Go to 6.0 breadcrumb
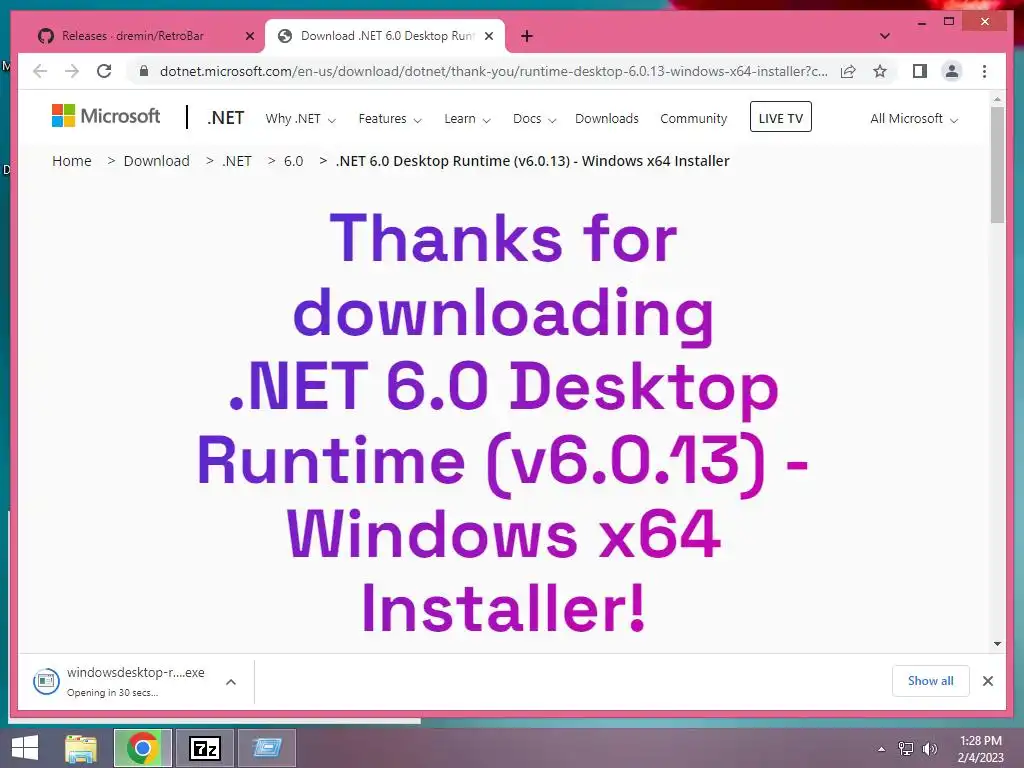Viewport: 1024px width, 768px height. [x=293, y=161]
